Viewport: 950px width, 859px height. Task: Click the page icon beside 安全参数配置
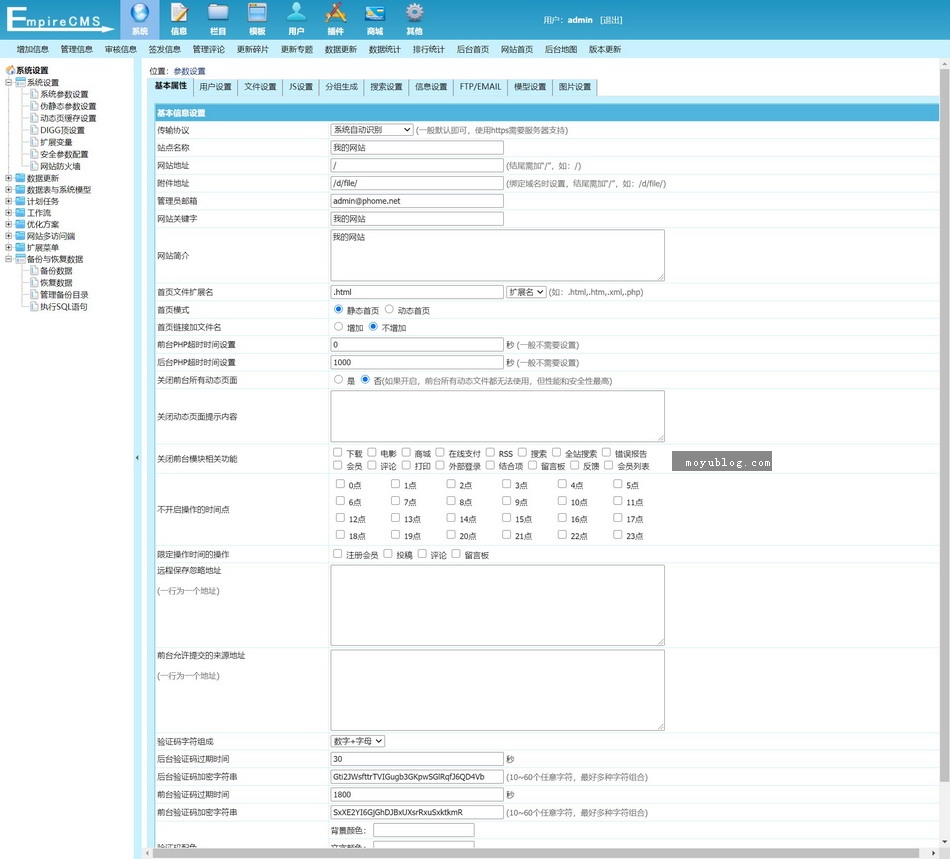point(35,154)
